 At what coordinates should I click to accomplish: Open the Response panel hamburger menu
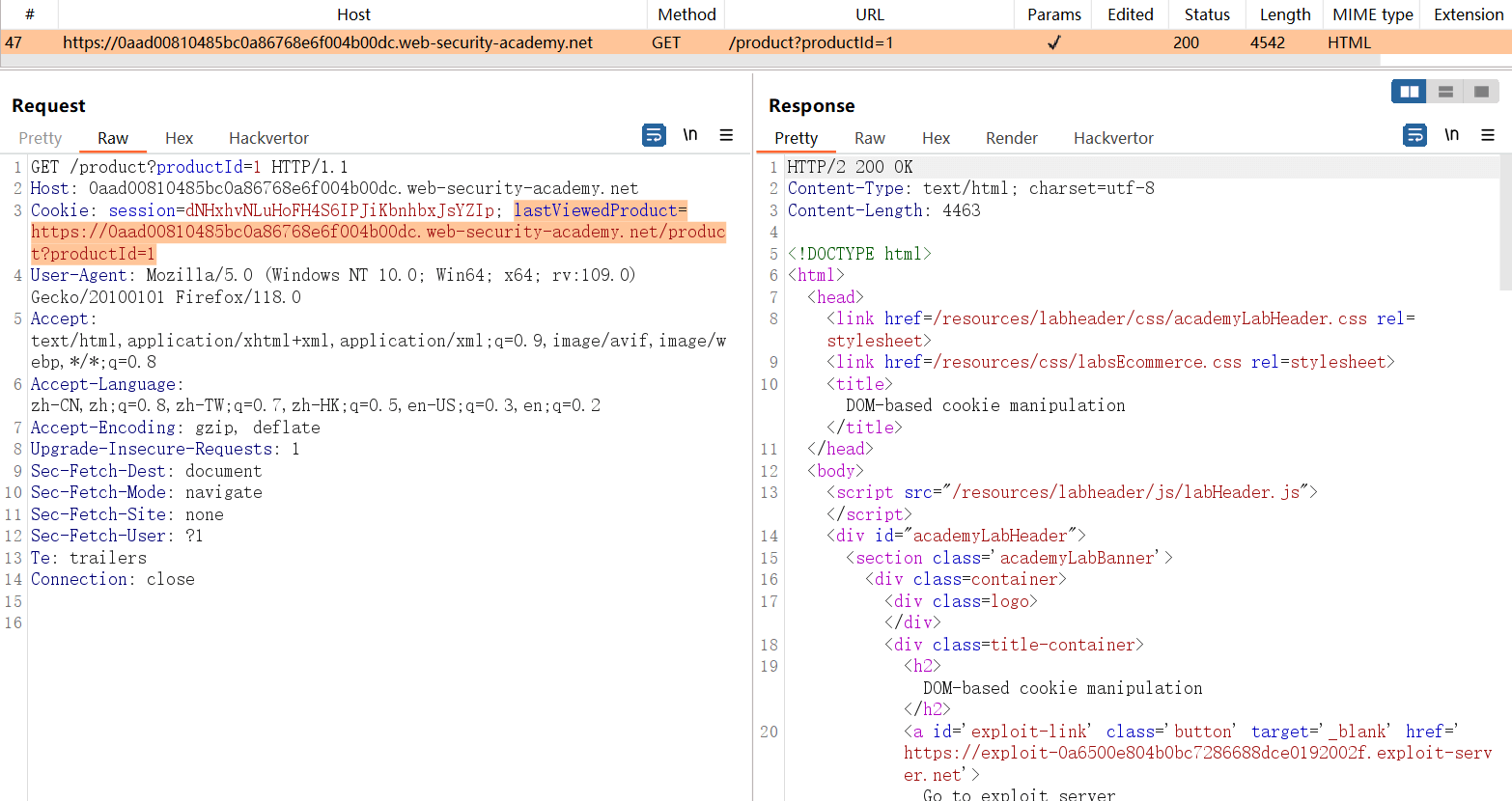(x=1488, y=135)
